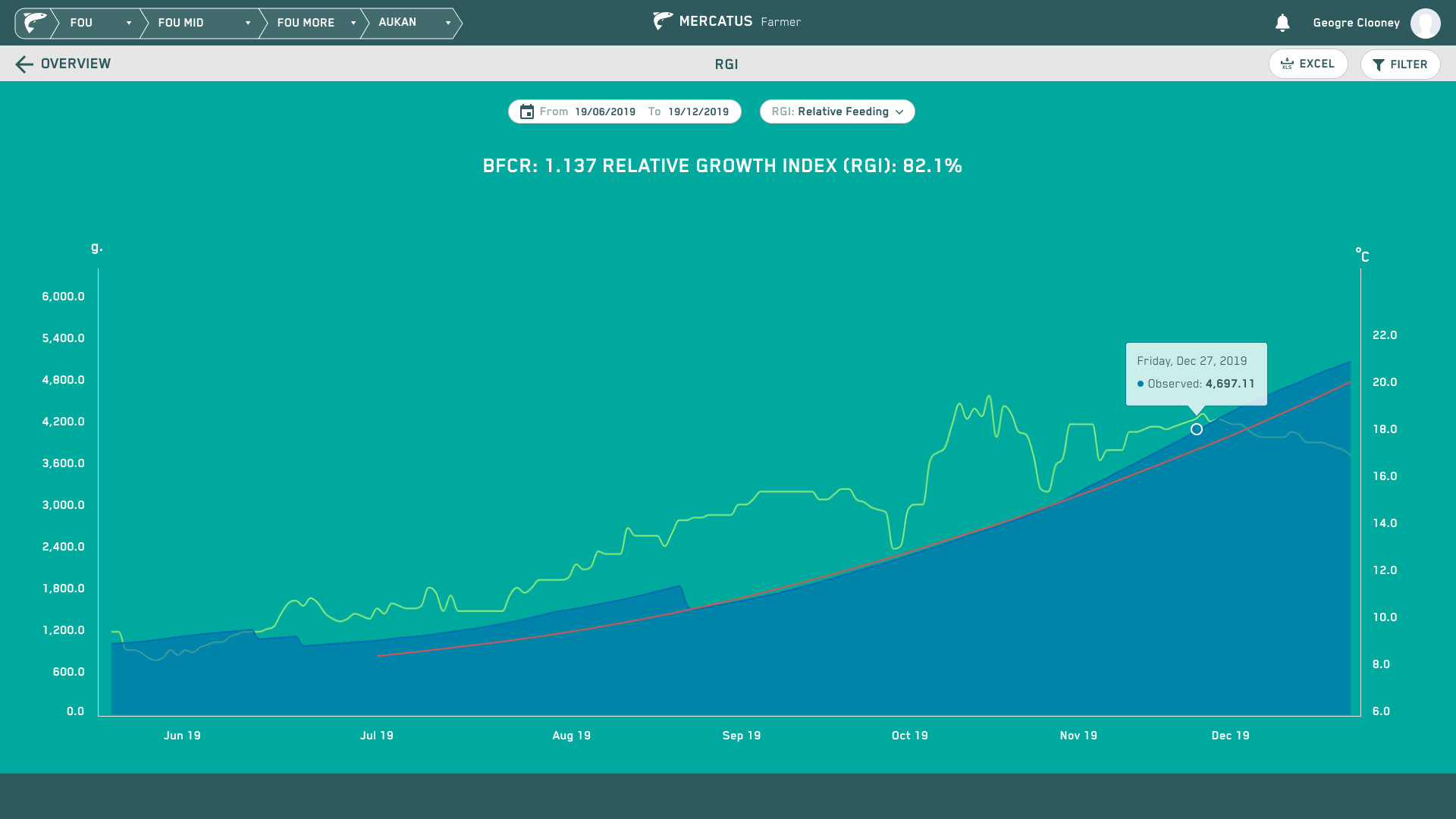This screenshot has width=1456, height=819.
Task: Click the Oct 19 axis label
Action: [x=910, y=736]
